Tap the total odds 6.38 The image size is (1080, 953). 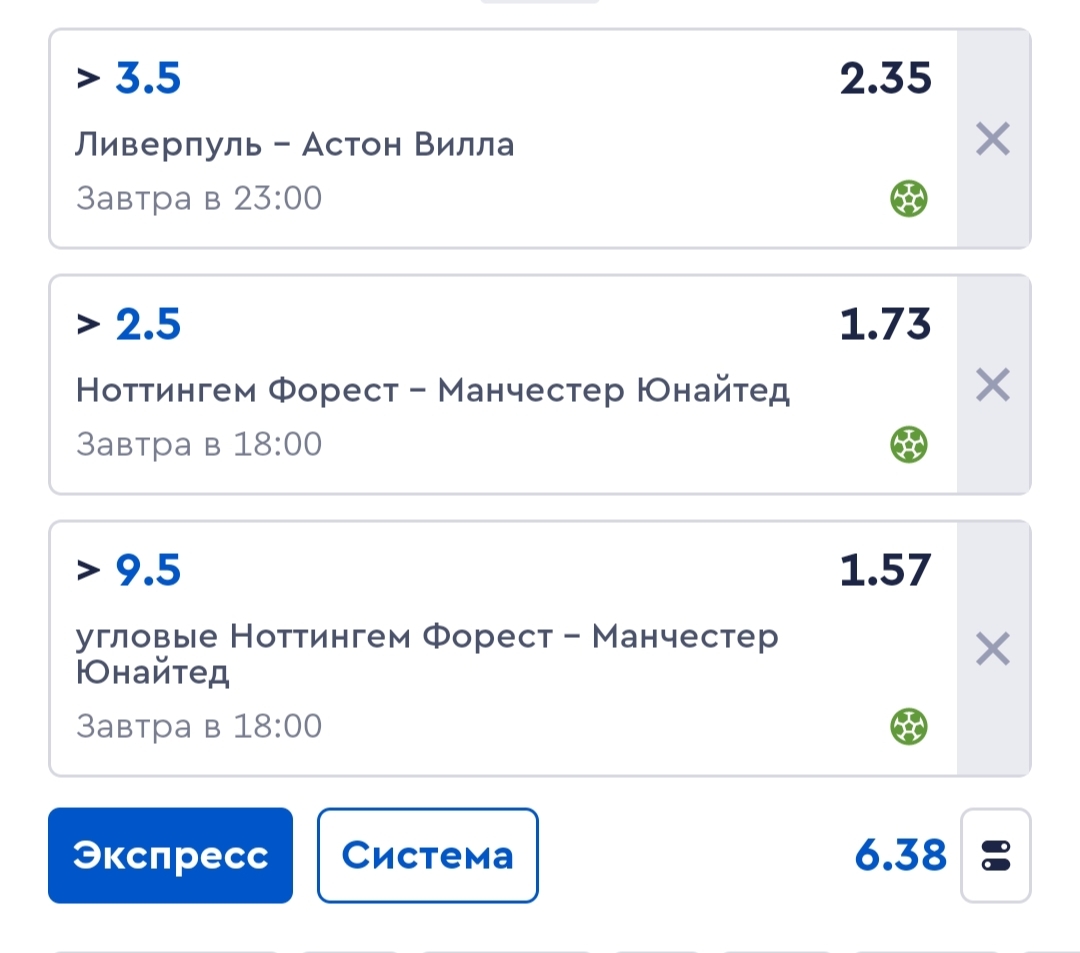point(899,856)
